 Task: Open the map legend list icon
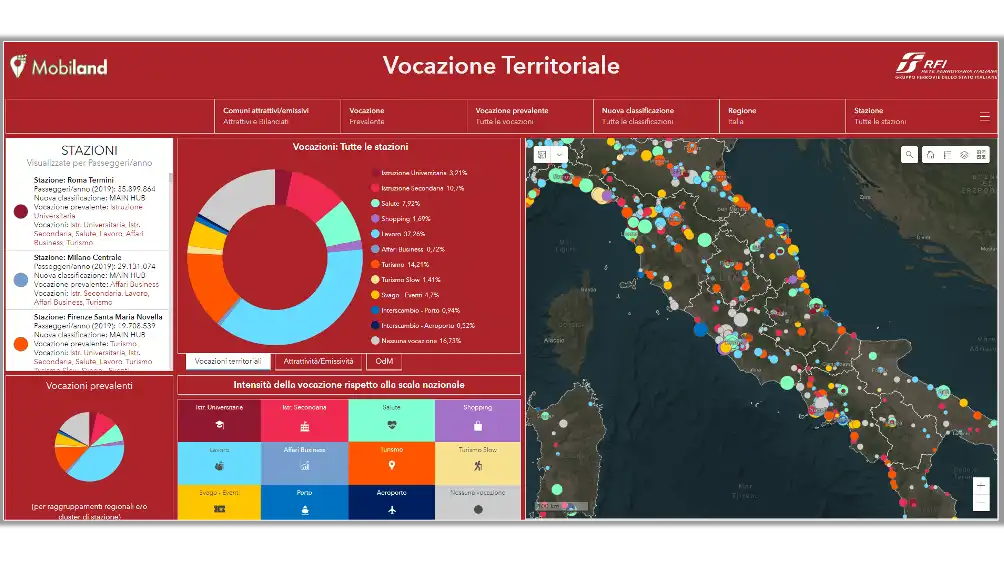pos(947,155)
